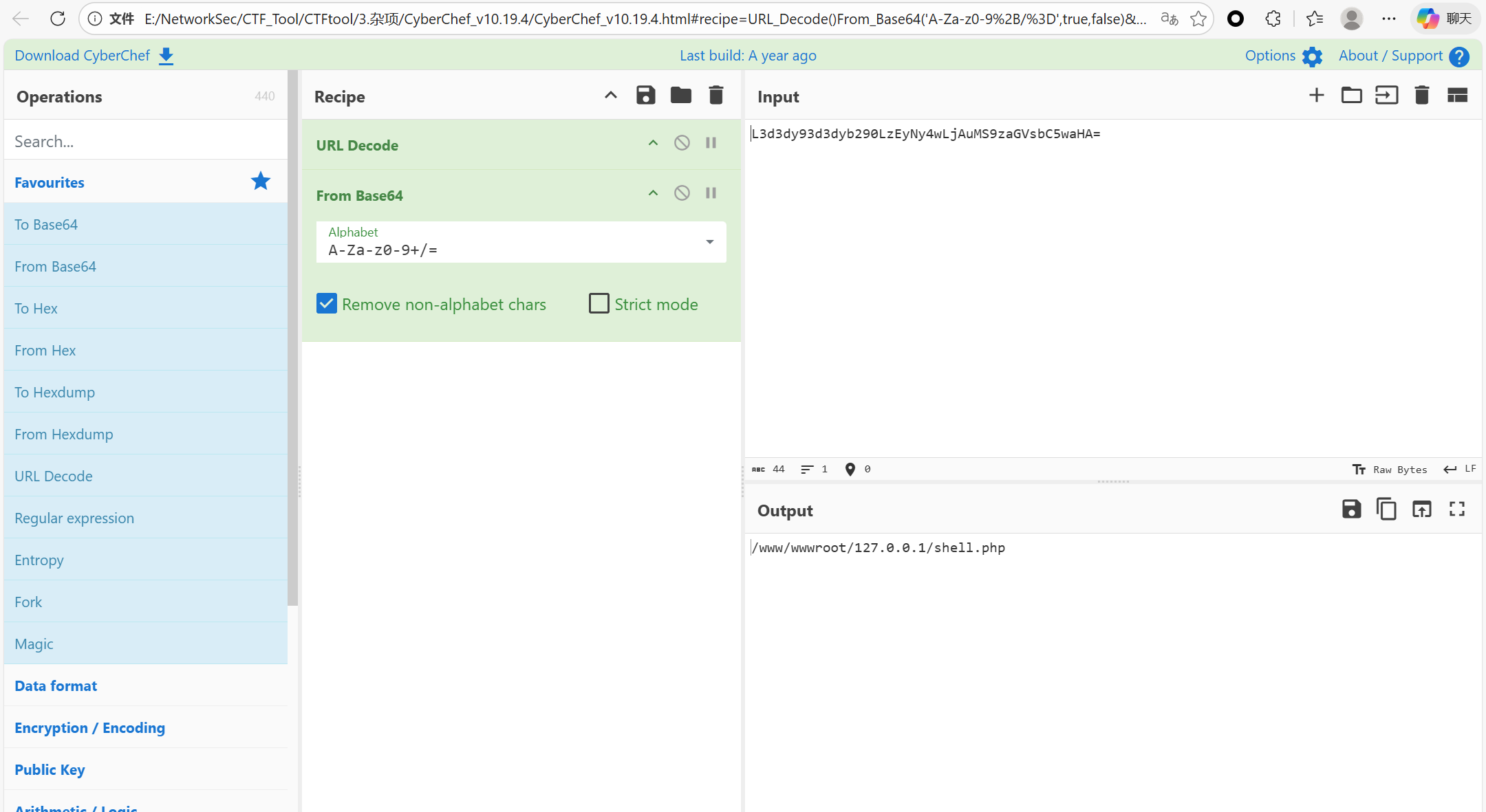Set breakpoint on From Base64
Viewport: 1486px width, 812px height.
pyautogui.click(x=711, y=193)
